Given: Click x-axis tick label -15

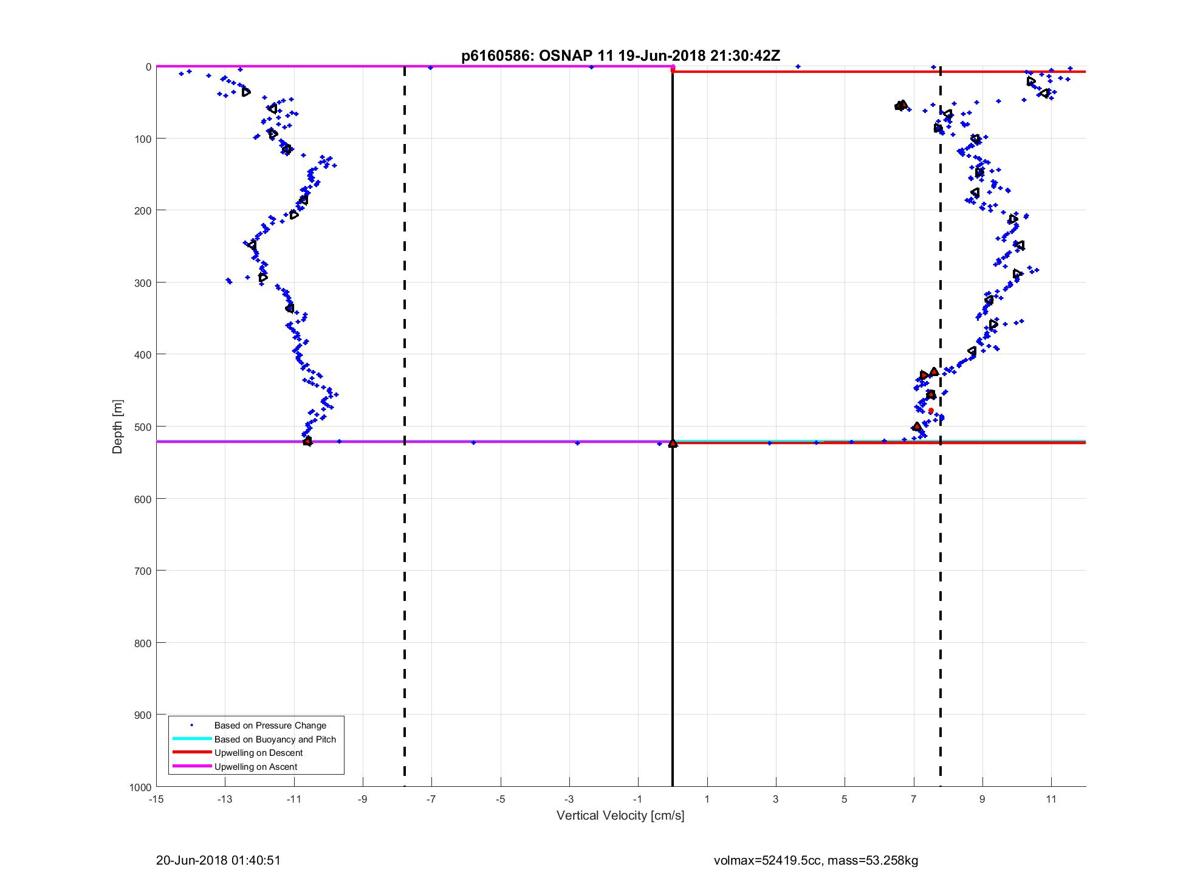Looking at the screenshot, I should (x=156, y=800).
